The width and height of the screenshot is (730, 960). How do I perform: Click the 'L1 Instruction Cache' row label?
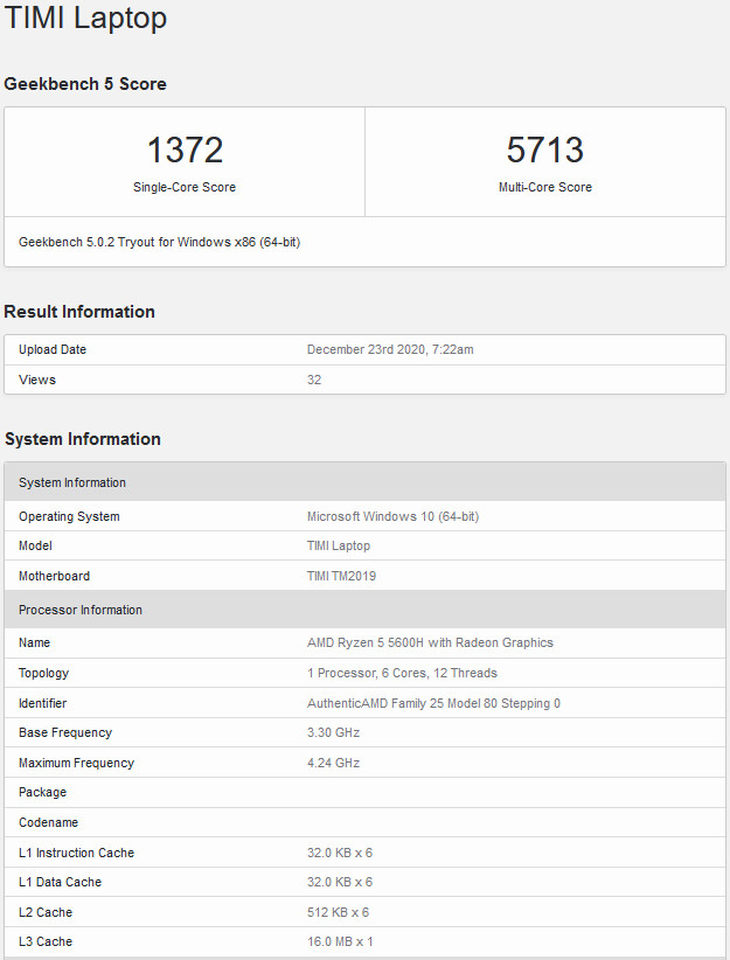click(76, 853)
